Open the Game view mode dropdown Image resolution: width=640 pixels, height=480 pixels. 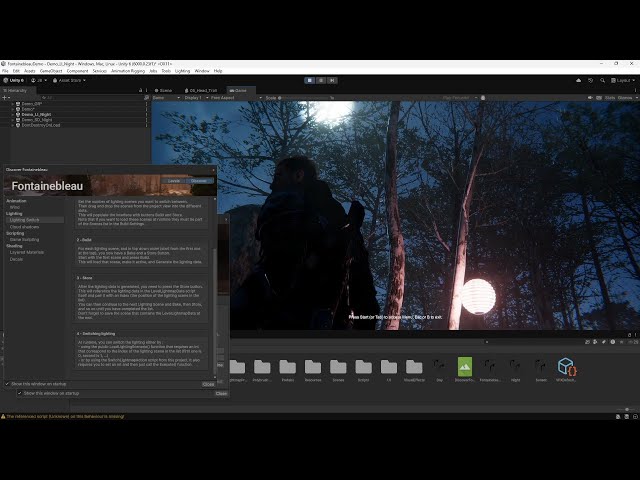pos(166,98)
